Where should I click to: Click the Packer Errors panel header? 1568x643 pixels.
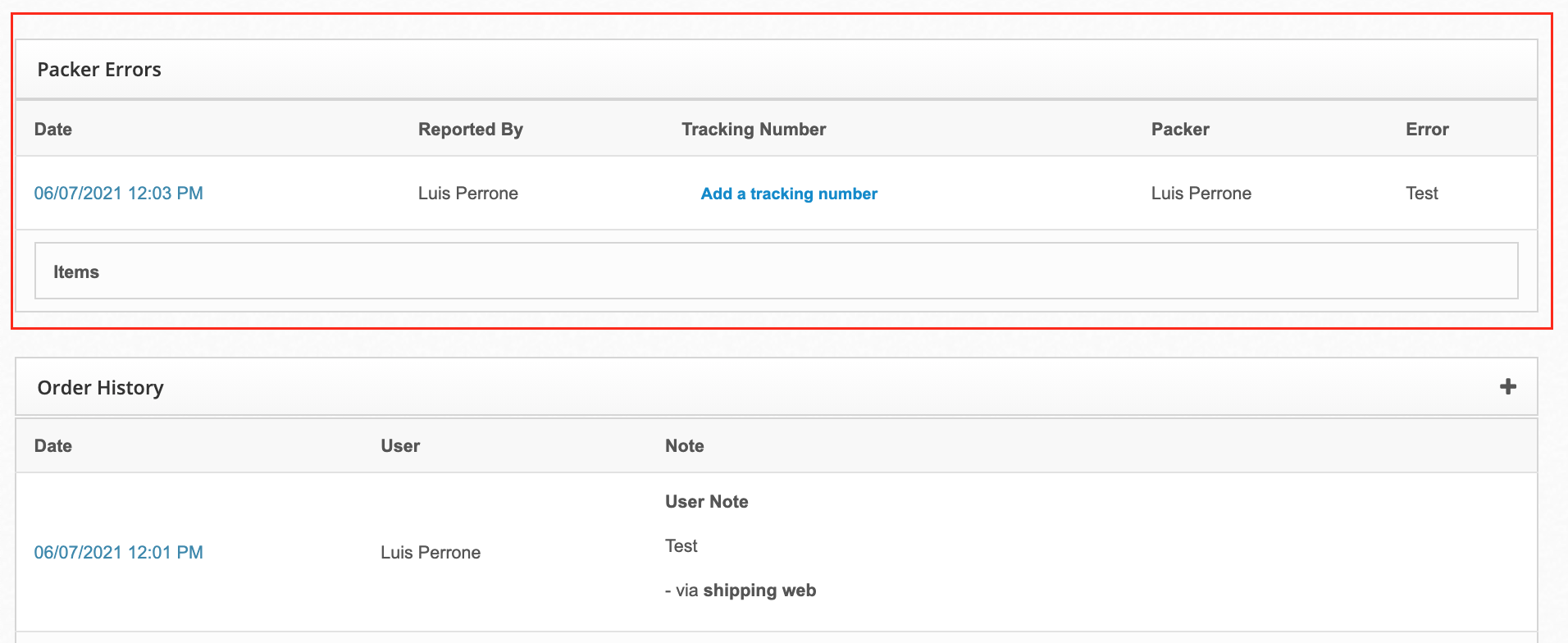[99, 70]
